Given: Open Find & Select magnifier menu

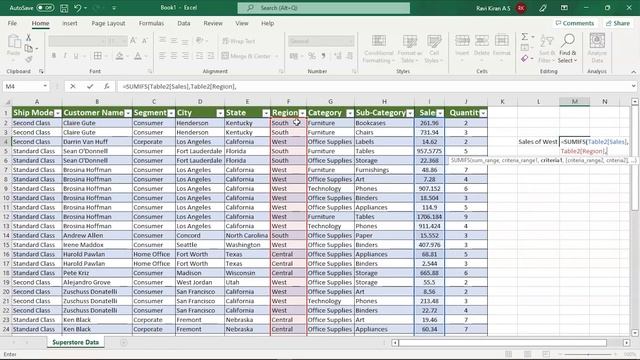Looking at the screenshot, I should pyautogui.click(x=567, y=49).
